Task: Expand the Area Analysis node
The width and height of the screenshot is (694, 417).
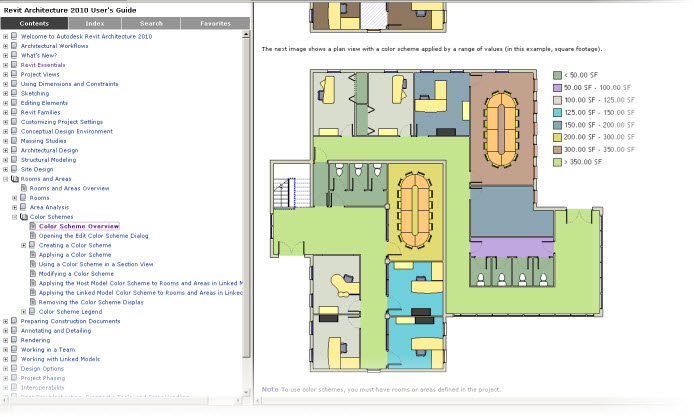Action: pyautogui.click(x=15, y=207)
